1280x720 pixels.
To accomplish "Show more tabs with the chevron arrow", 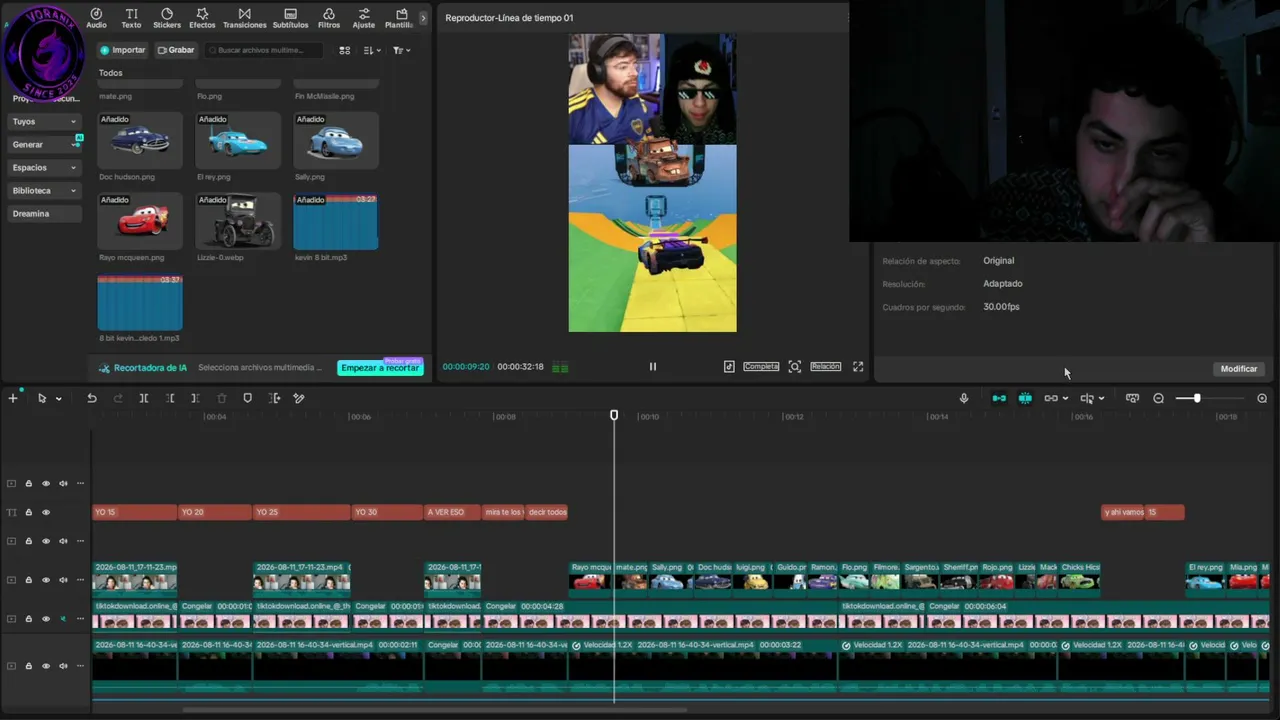I will coord(423,18).
